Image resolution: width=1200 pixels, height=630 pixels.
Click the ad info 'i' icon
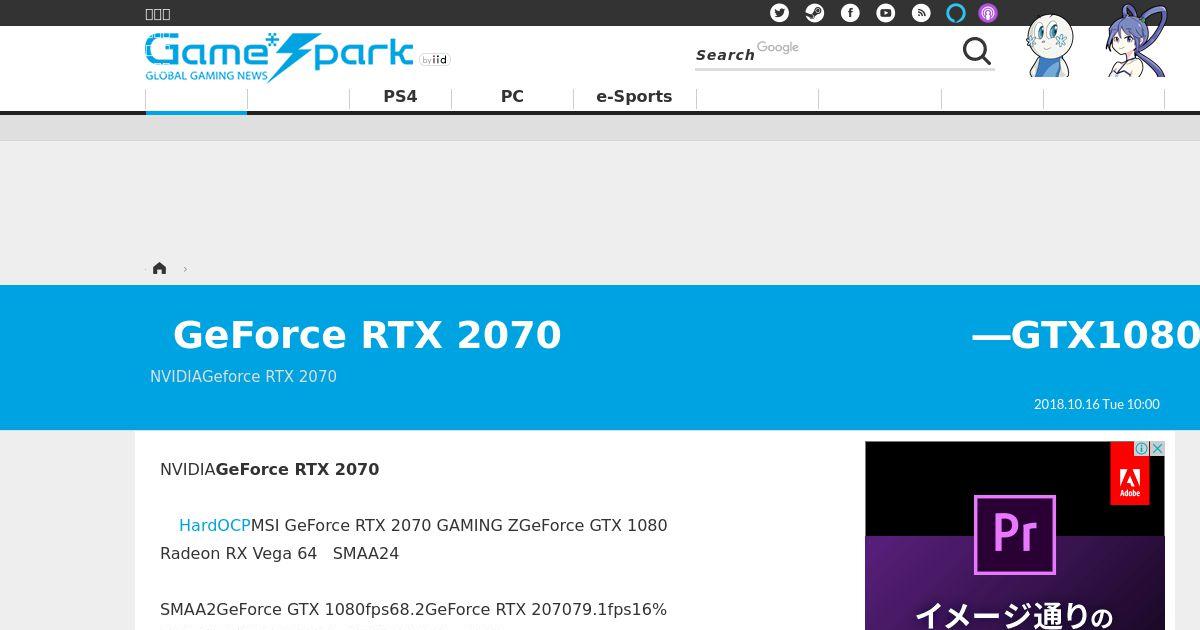[1141, 449]
